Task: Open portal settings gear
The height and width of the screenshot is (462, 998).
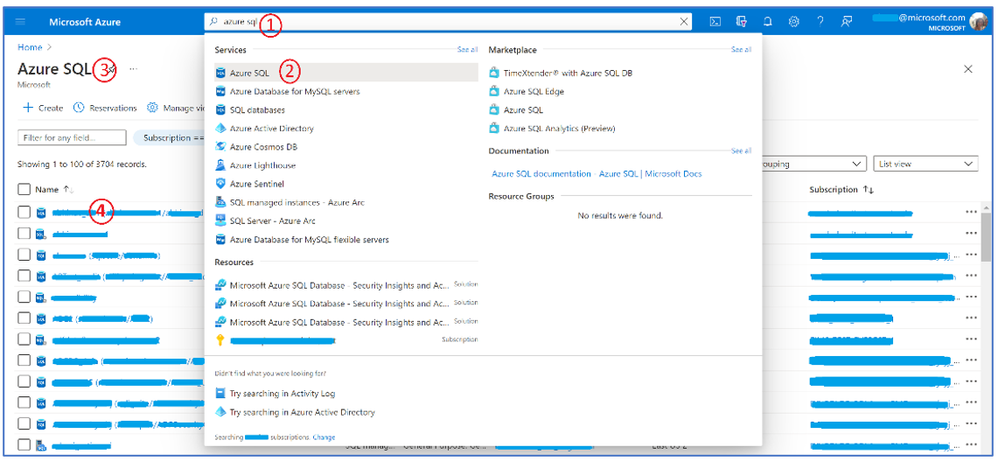Action: (794, 22)
